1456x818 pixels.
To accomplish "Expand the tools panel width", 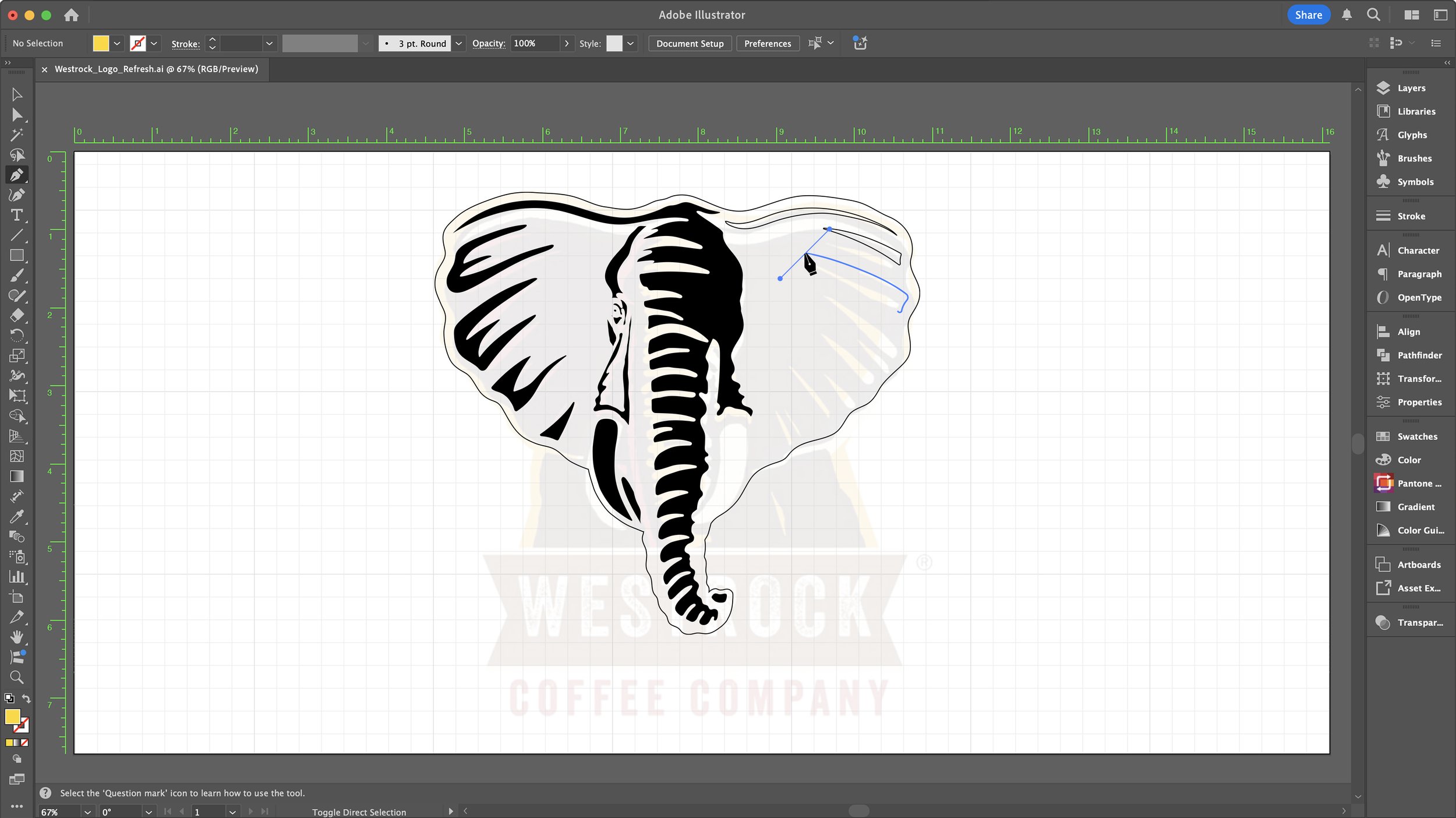I will click(8, 62).
